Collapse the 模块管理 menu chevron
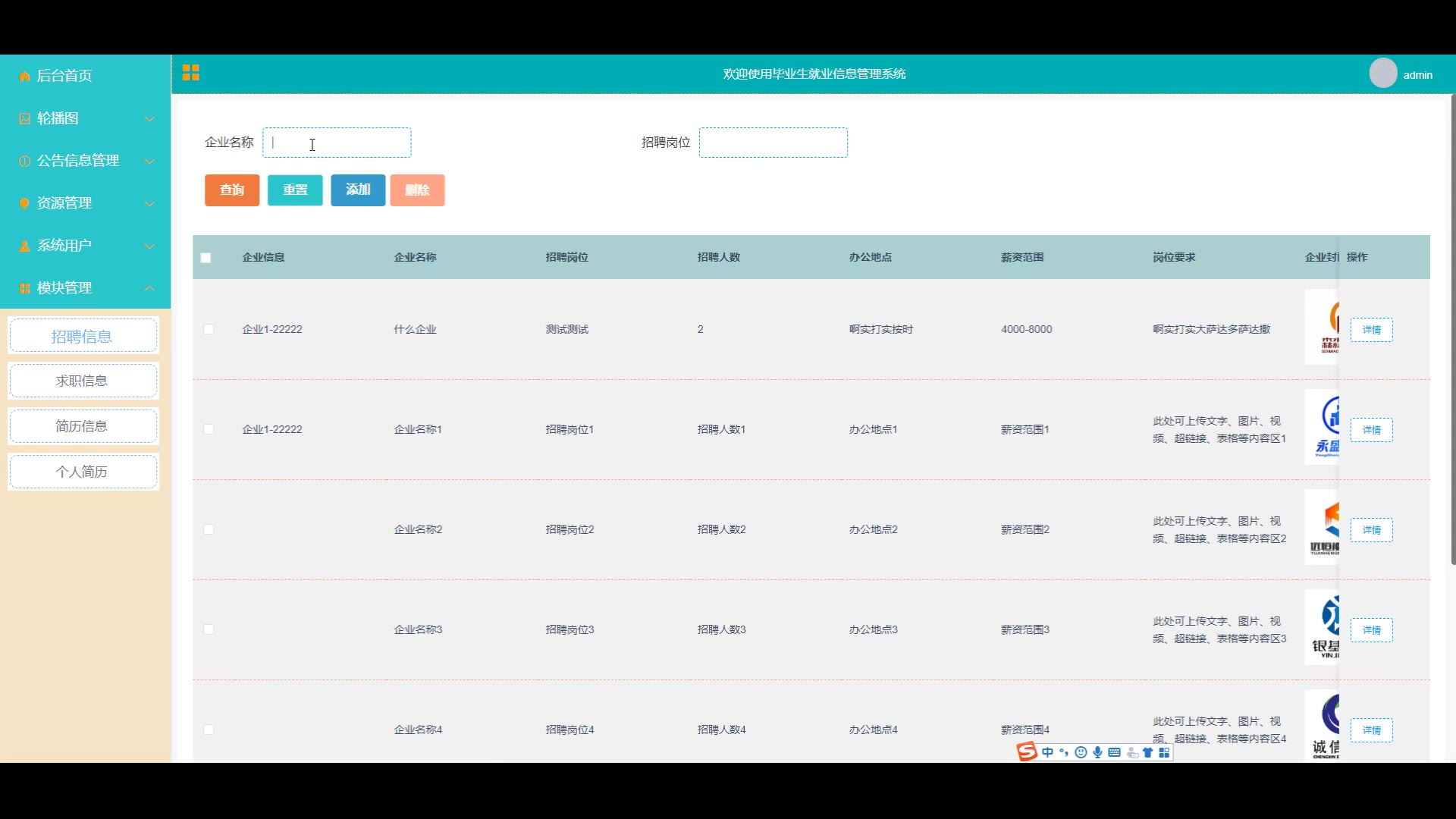The height and width of the screenshot is (819, 1456). [x=149, y=288]
